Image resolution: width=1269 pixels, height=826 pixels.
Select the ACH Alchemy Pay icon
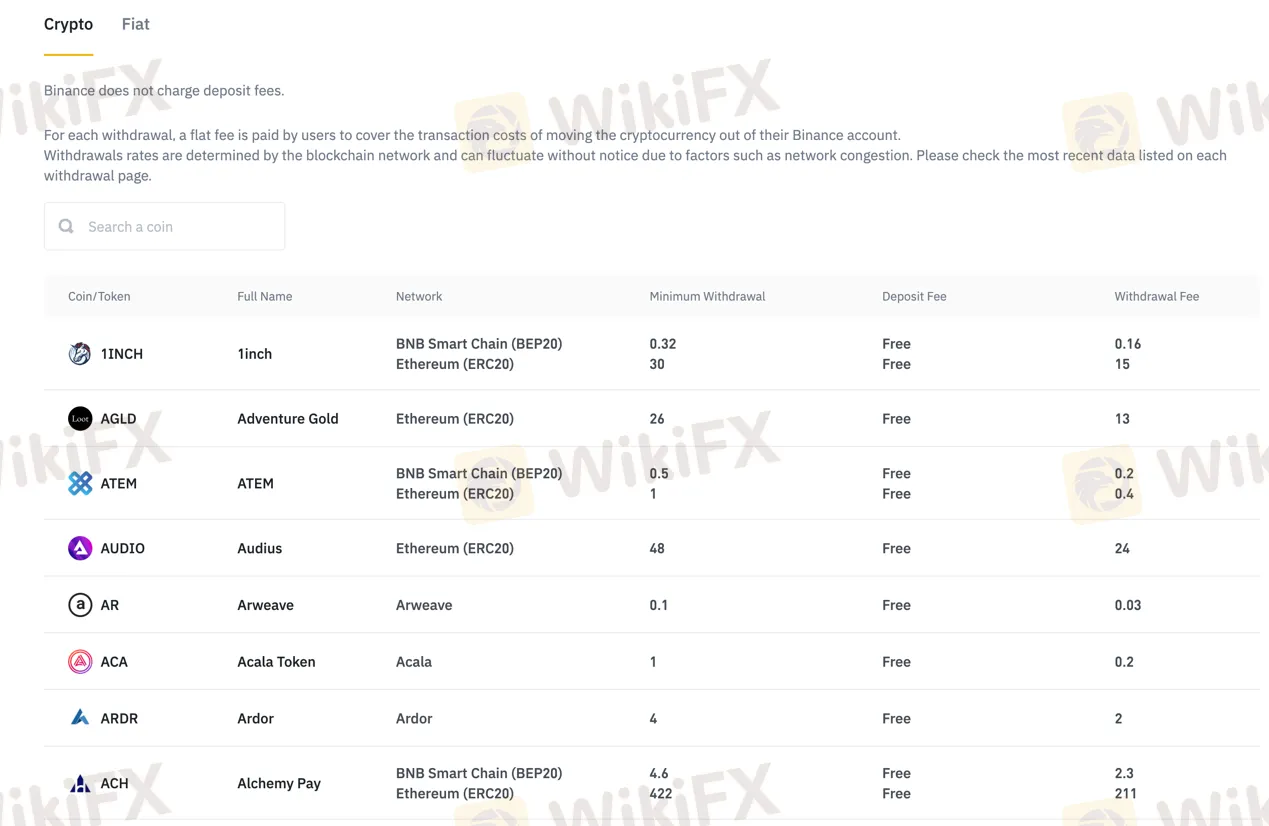(x=79, y=783)
